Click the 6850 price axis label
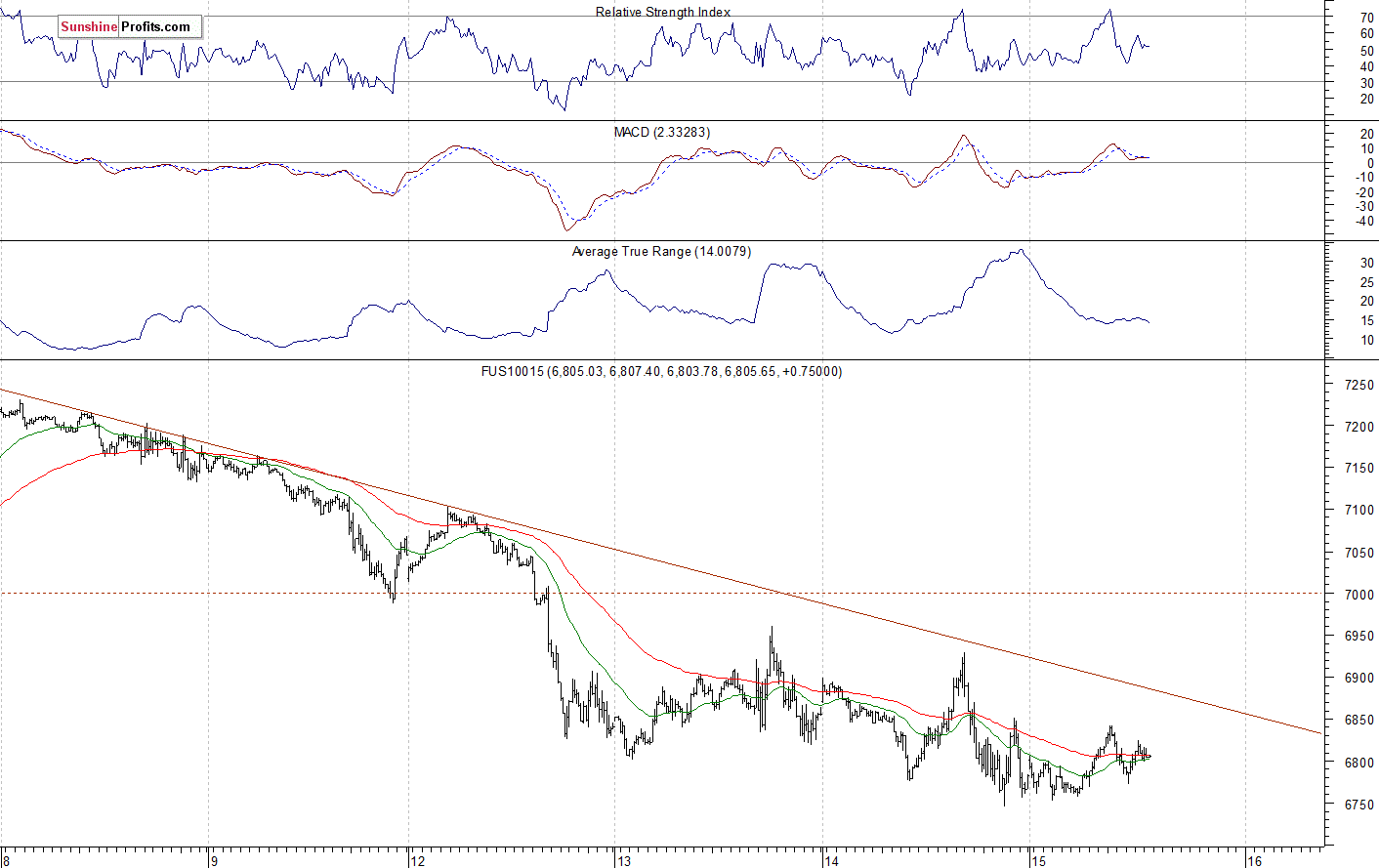Screen dimensions: 1379x868 1359,720
